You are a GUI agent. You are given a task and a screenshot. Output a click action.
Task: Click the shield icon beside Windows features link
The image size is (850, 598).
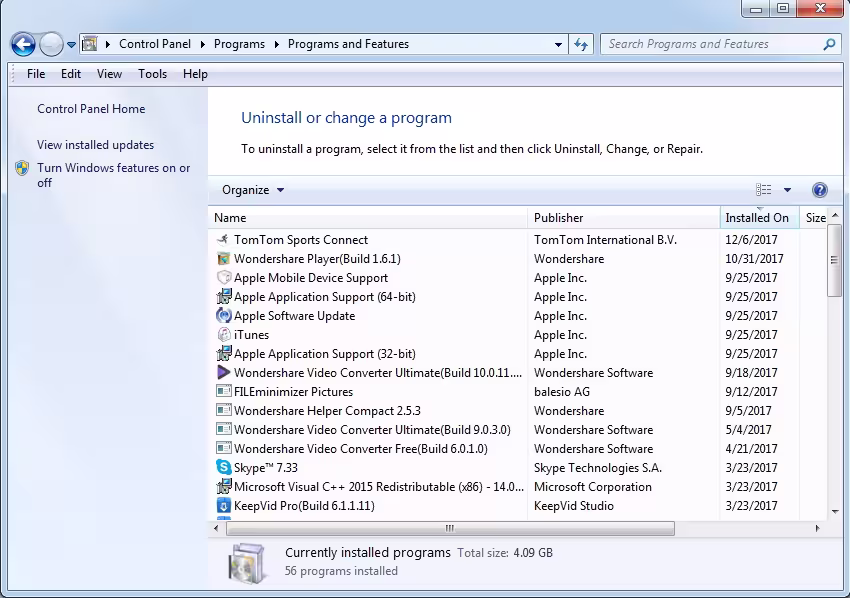coord(22,168)
